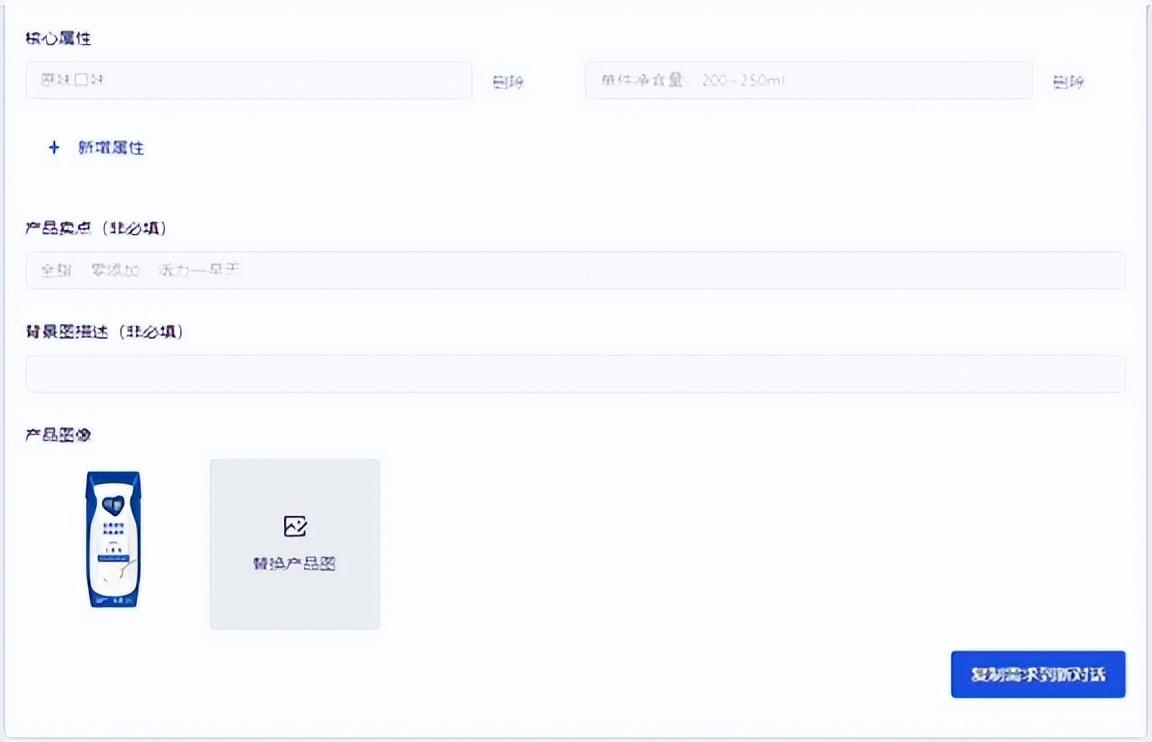Click the 200~250ml value in attribute field
Screen dimensions: 1152x742
[x=742, y=80]
